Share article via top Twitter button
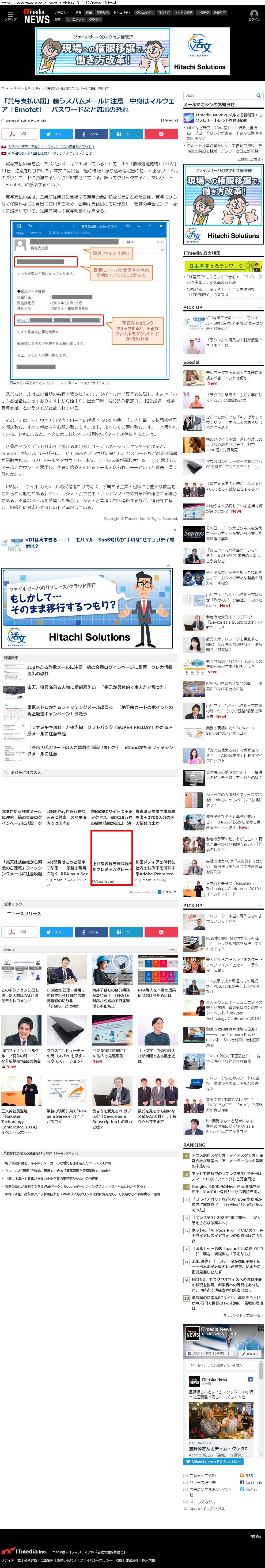Viewport: 265px width, 1568px height. pos(56,134)
